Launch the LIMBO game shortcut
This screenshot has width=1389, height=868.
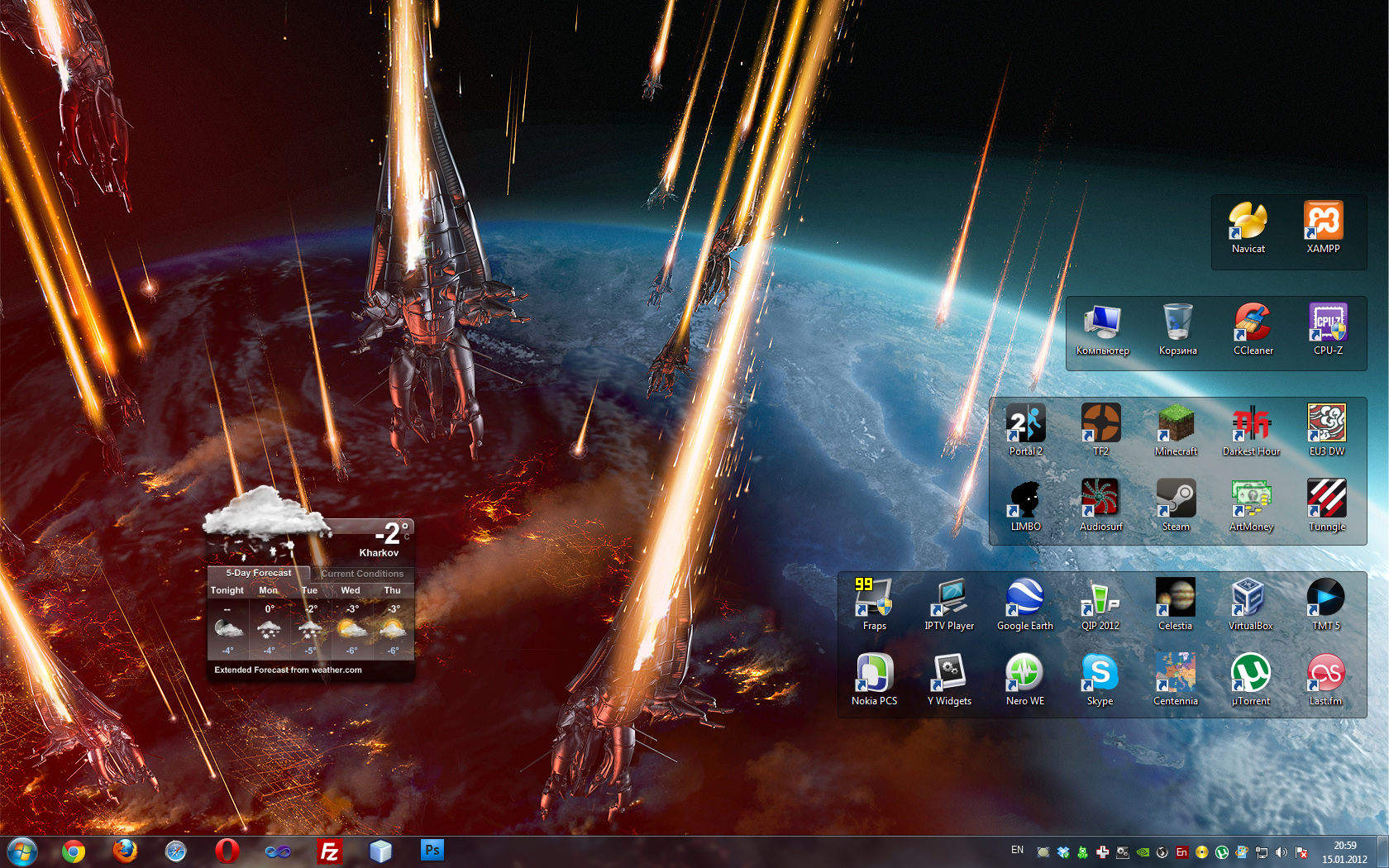tap(1025, 505)
